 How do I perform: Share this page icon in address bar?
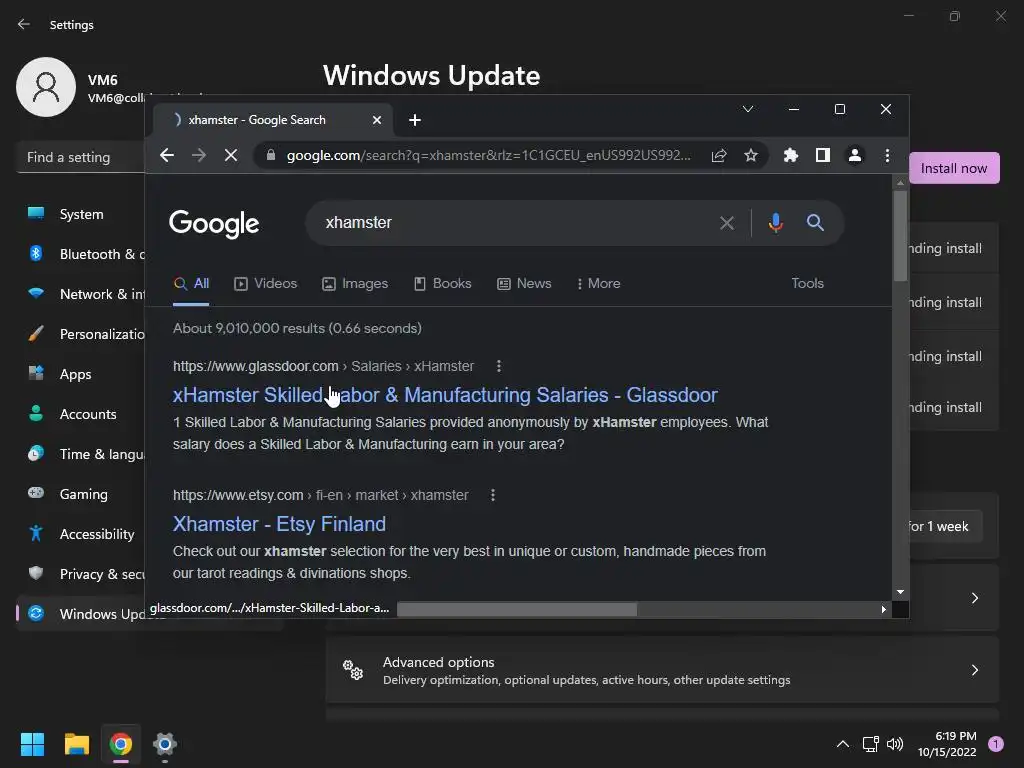(719, 155)
